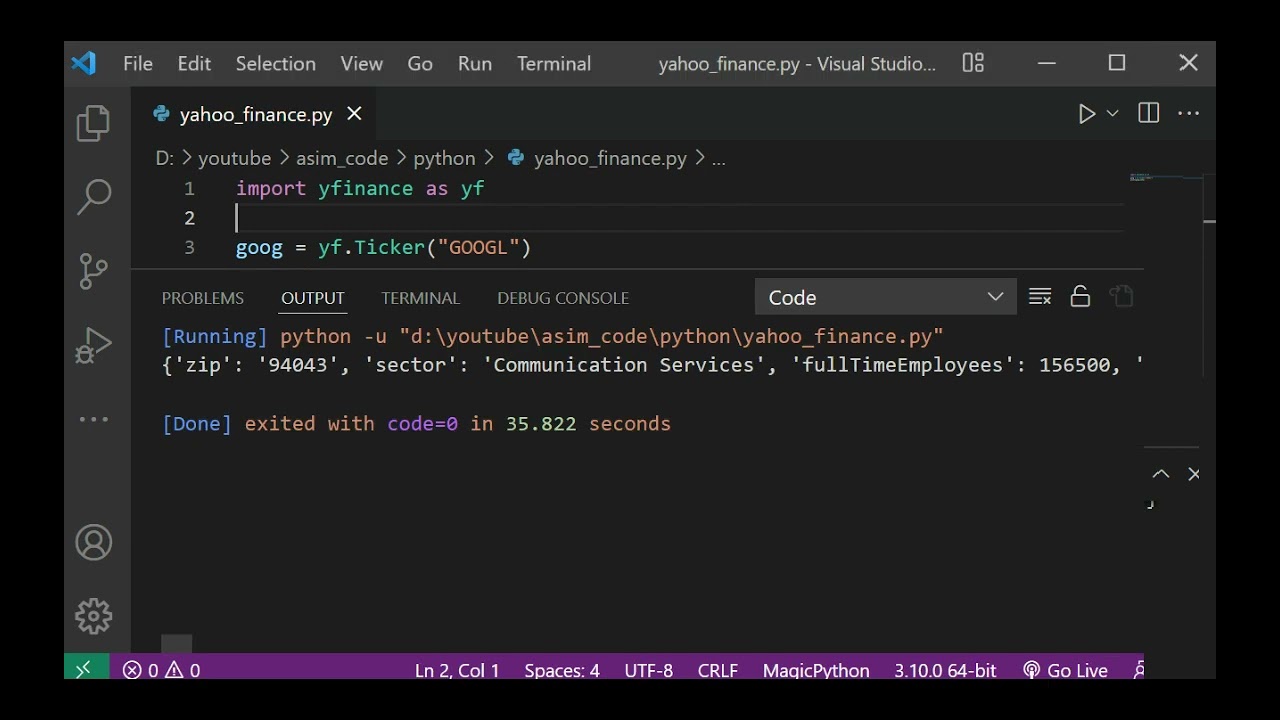Toggle output auto-scroll lock
1280x720 pixels.
coord(1080,297)
